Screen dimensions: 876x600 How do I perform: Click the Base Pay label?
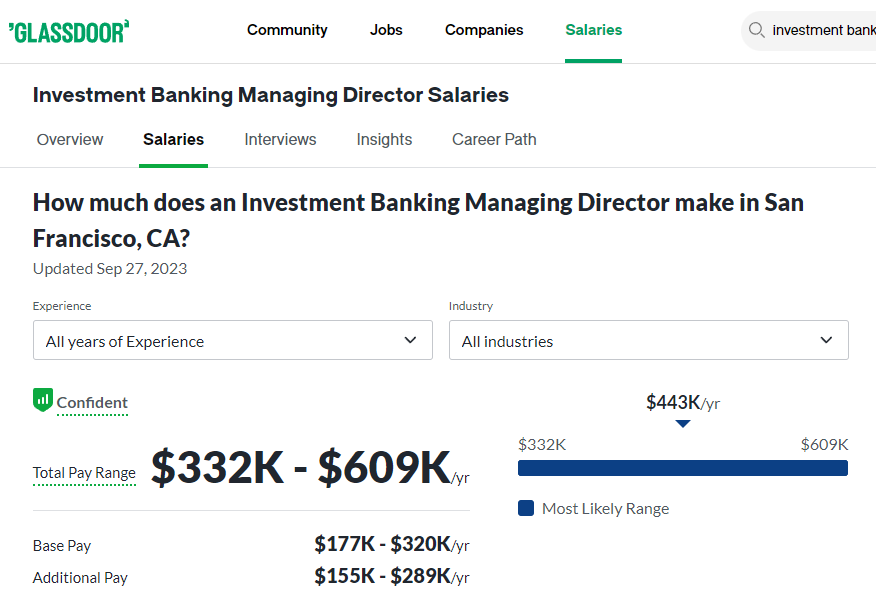pos(62,546)
